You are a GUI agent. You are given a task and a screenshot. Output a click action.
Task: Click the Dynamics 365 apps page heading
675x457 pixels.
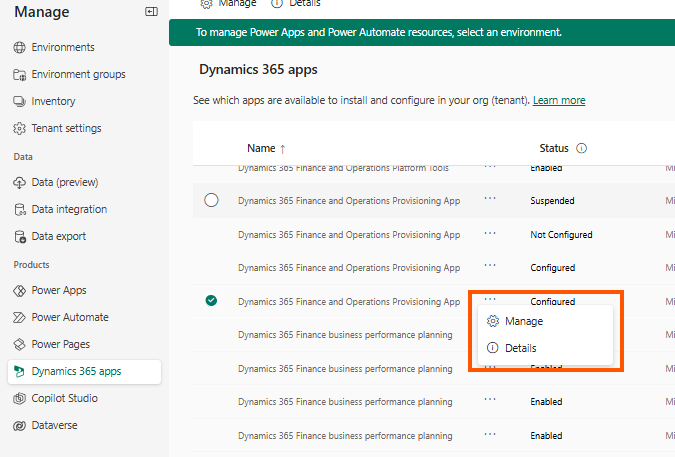point(258,70)
